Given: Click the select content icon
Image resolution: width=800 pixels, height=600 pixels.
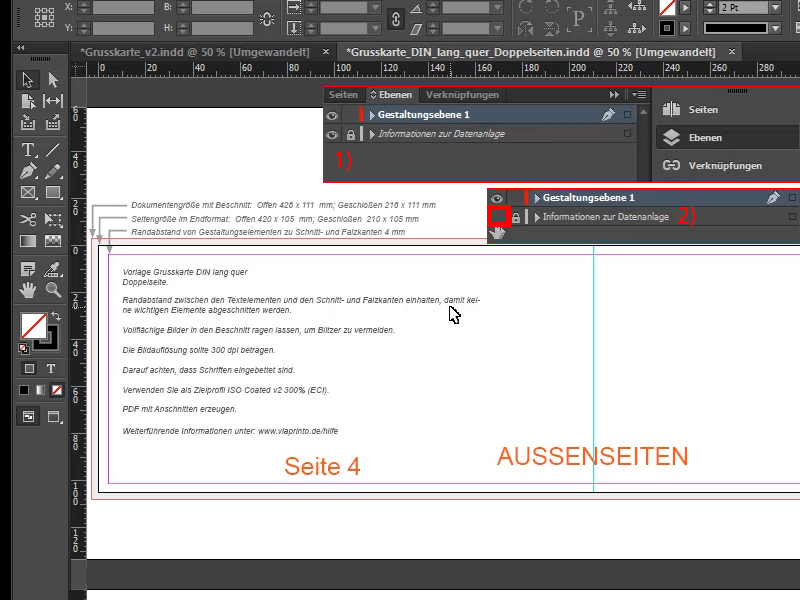Looking at the screenshot, I should click(610, 29).
